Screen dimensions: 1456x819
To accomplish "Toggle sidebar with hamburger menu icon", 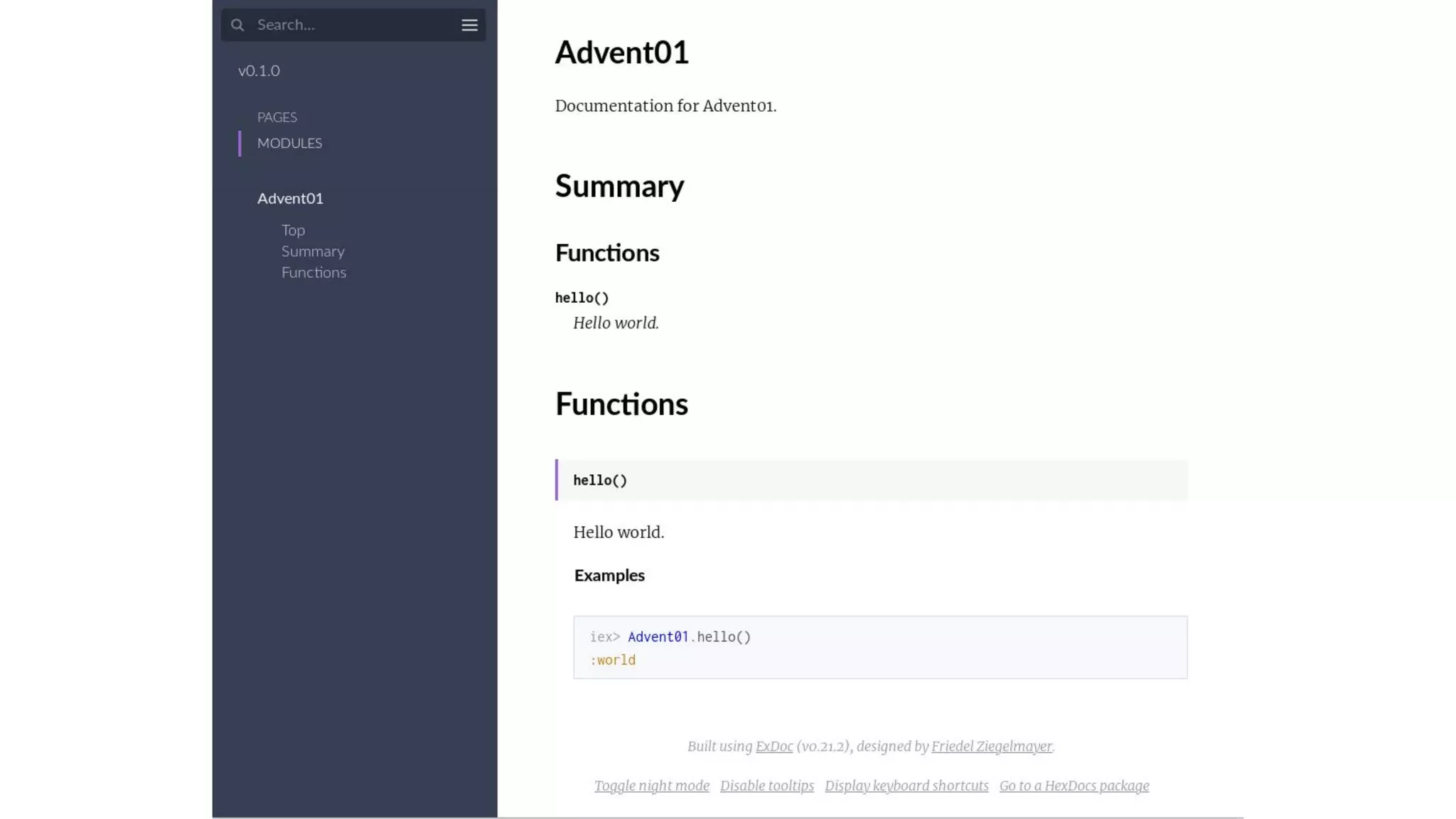I will point(469,25).
